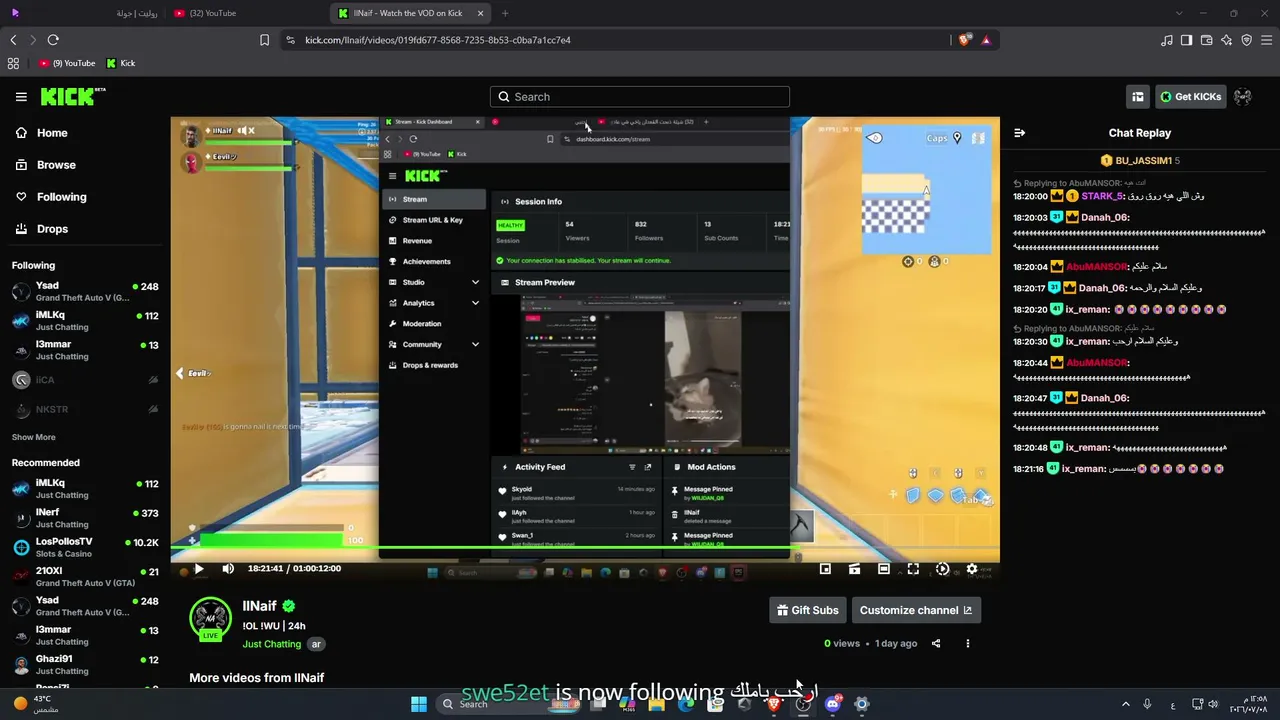Image resolution: width=1280 pixels, height=720 pixels.
Task: Open the taskbar weather widget
Action: (x=34, y=704)
